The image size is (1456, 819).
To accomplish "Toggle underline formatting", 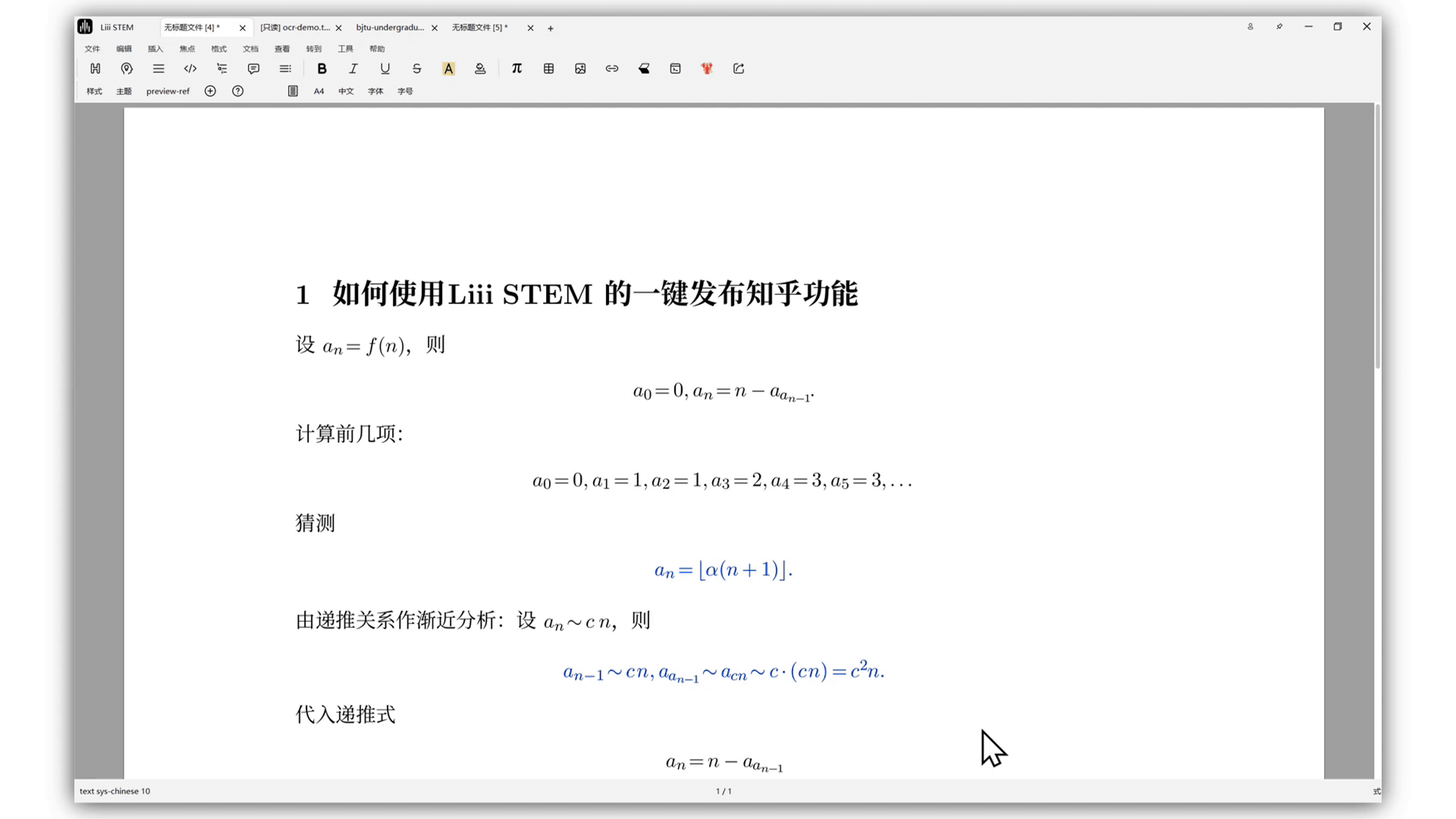I will click(385, 68).
